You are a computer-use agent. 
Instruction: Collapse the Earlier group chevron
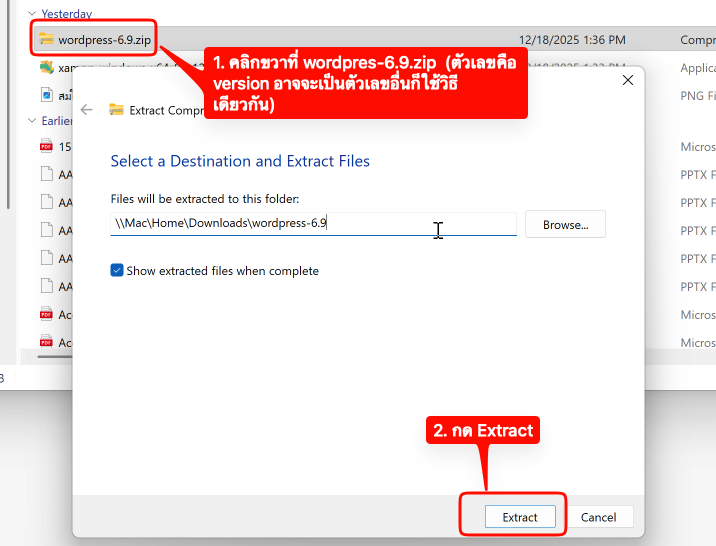33,121
